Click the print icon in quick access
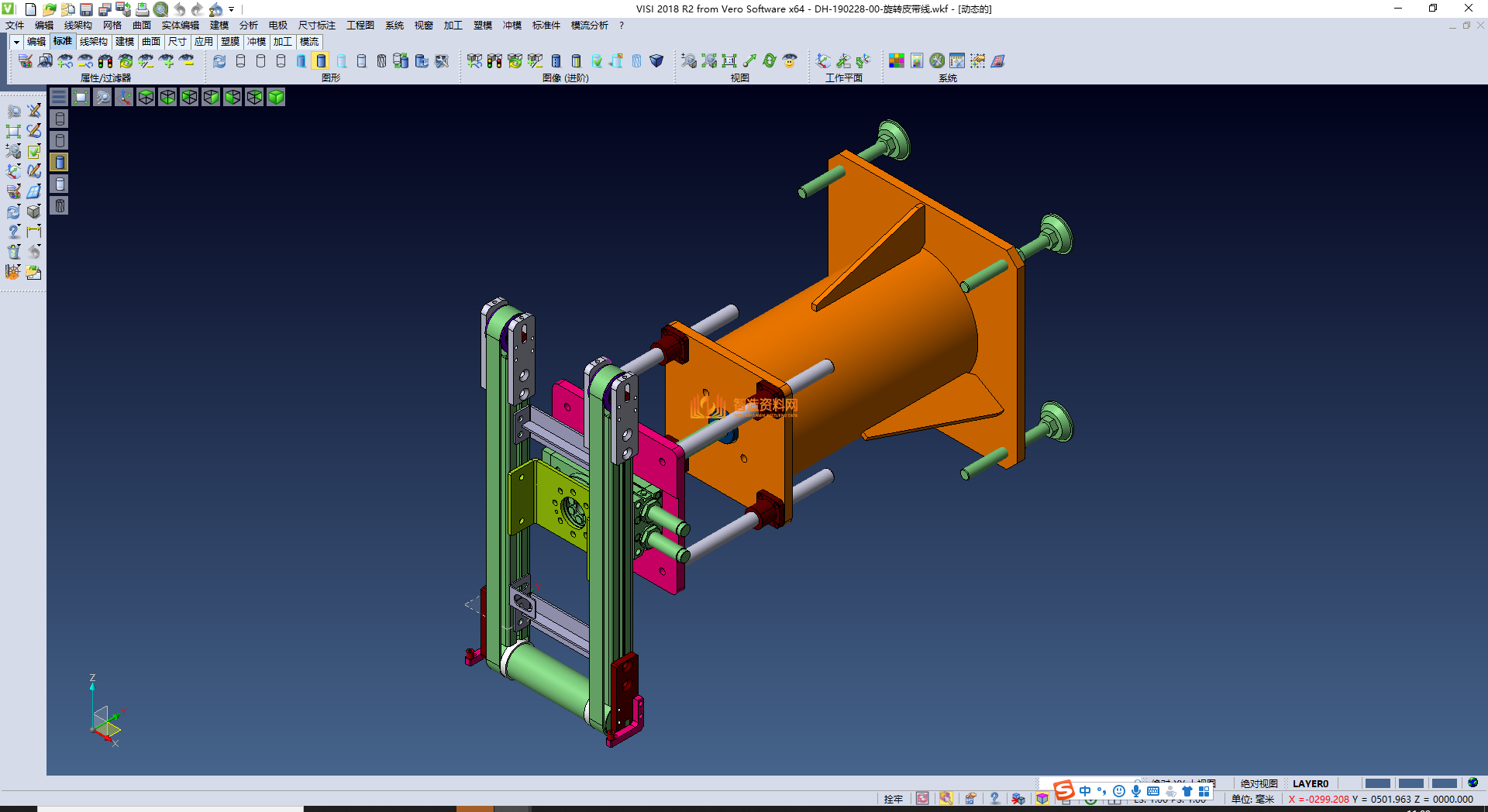1488x812 pixels. point(142,9)
